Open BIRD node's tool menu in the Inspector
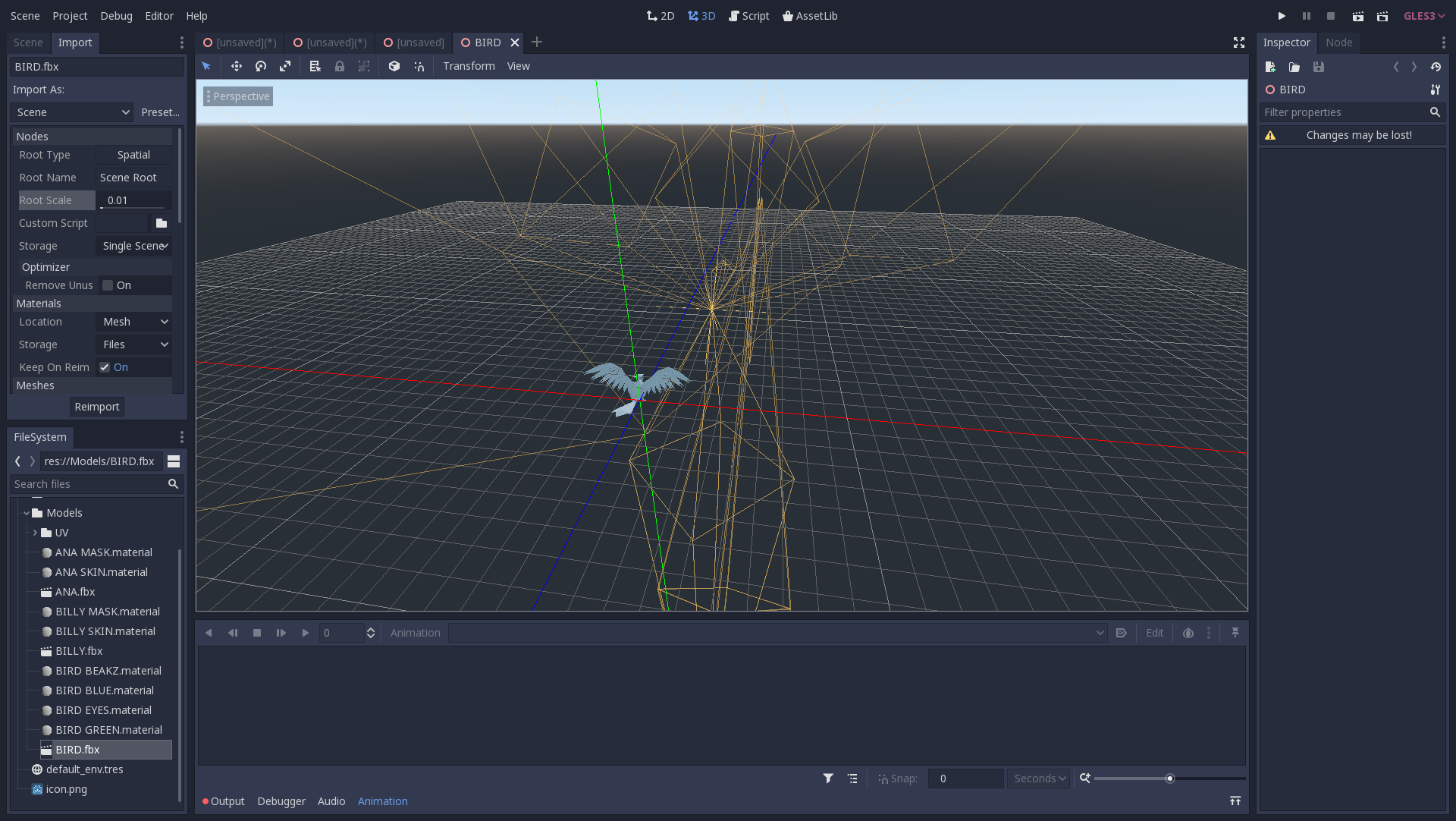Image resolution: width=1456 pixels, height=821 pixels. (x=1436, y=90)
